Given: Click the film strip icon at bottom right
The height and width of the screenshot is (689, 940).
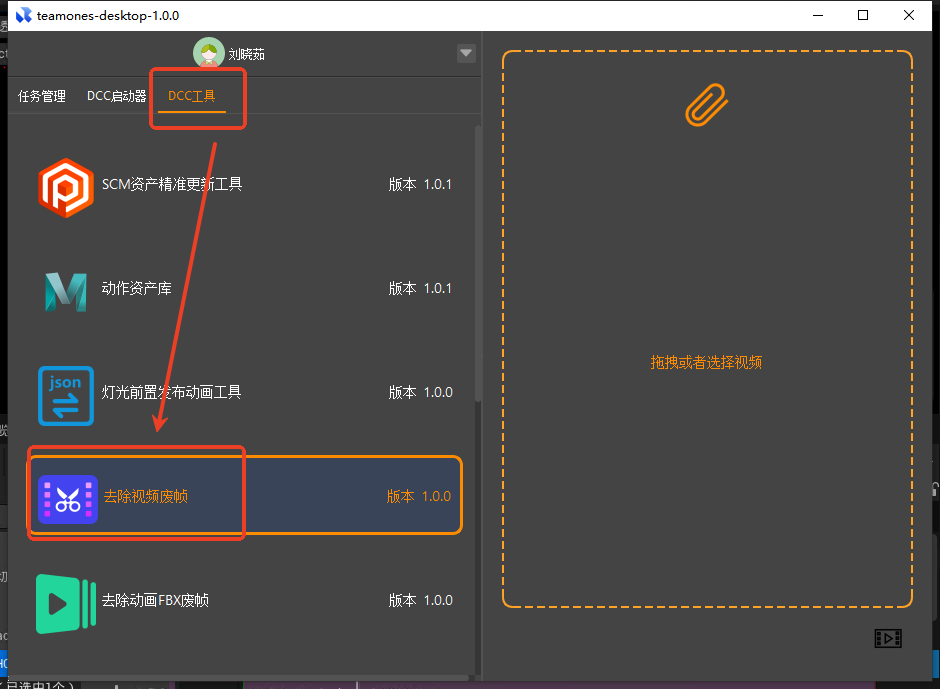Looking at the screenshot, I should click(x=887, y=638).
